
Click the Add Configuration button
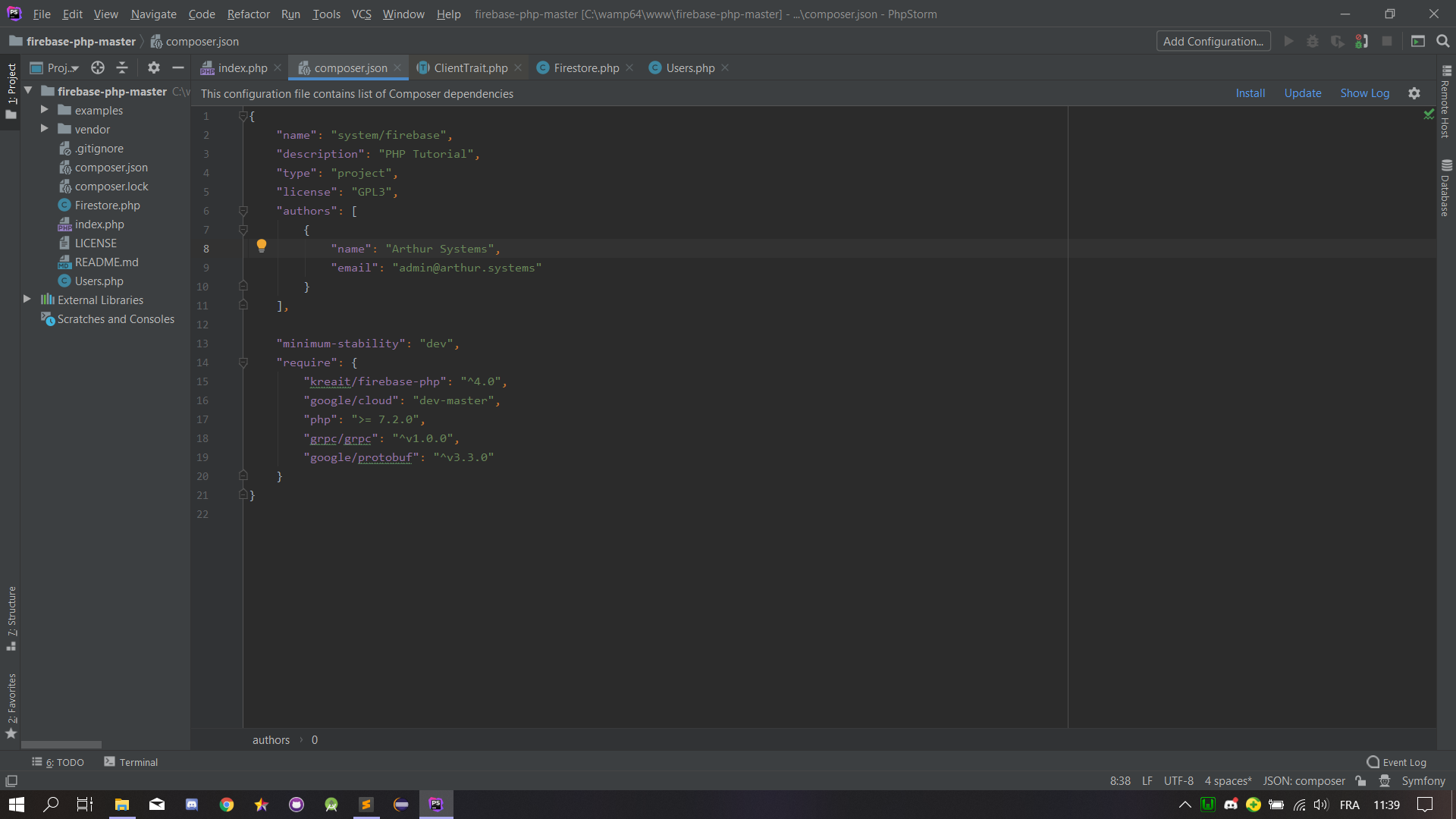[1213, 41]
